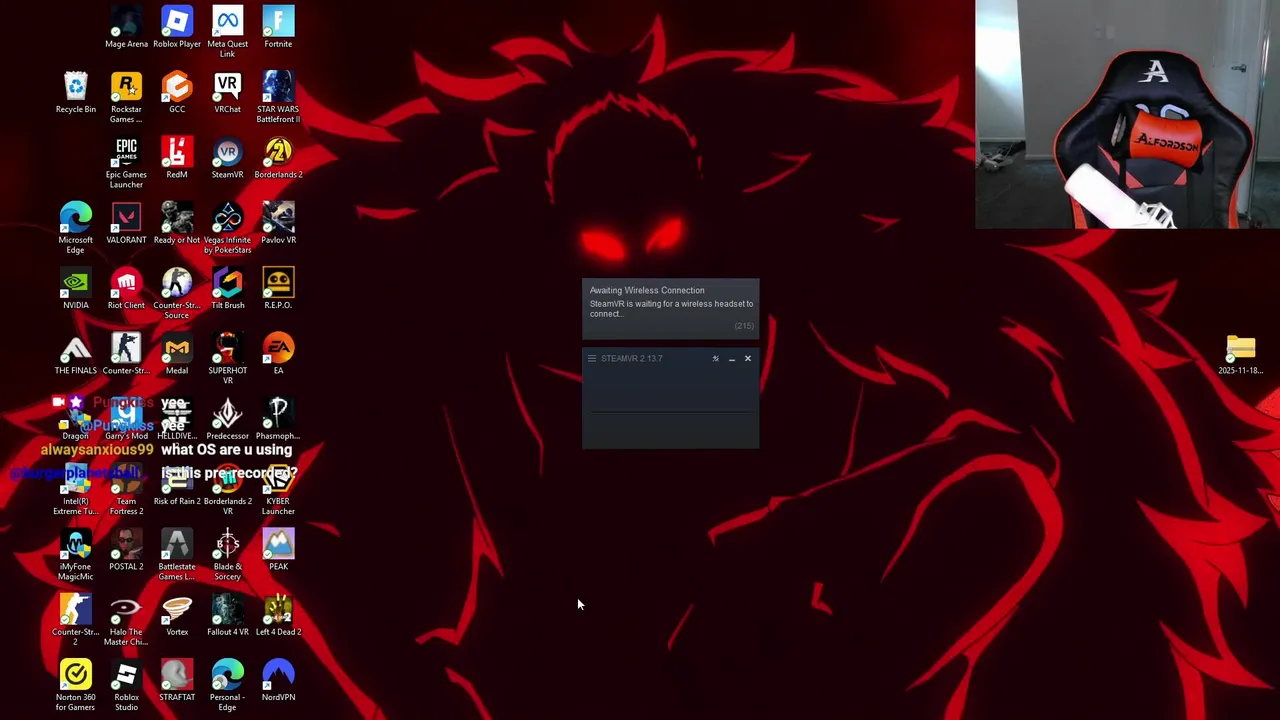Image resolution: width=1280 pixels, height=720 pixels.
Task: Select STAR WARS Battlefront II icon
Action: [278, 97]
